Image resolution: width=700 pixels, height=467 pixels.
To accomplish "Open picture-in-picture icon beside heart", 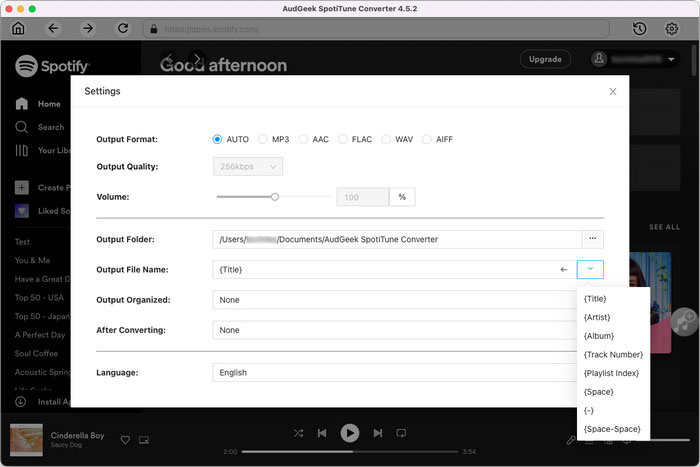I will tap(144, 440).
